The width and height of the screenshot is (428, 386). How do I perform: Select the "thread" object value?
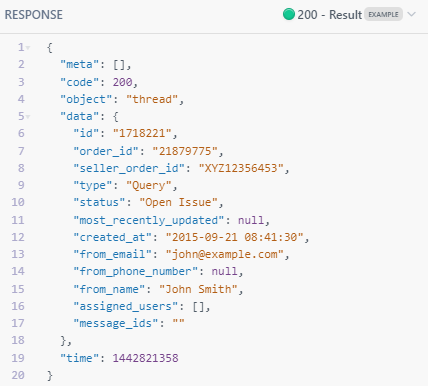152,99
